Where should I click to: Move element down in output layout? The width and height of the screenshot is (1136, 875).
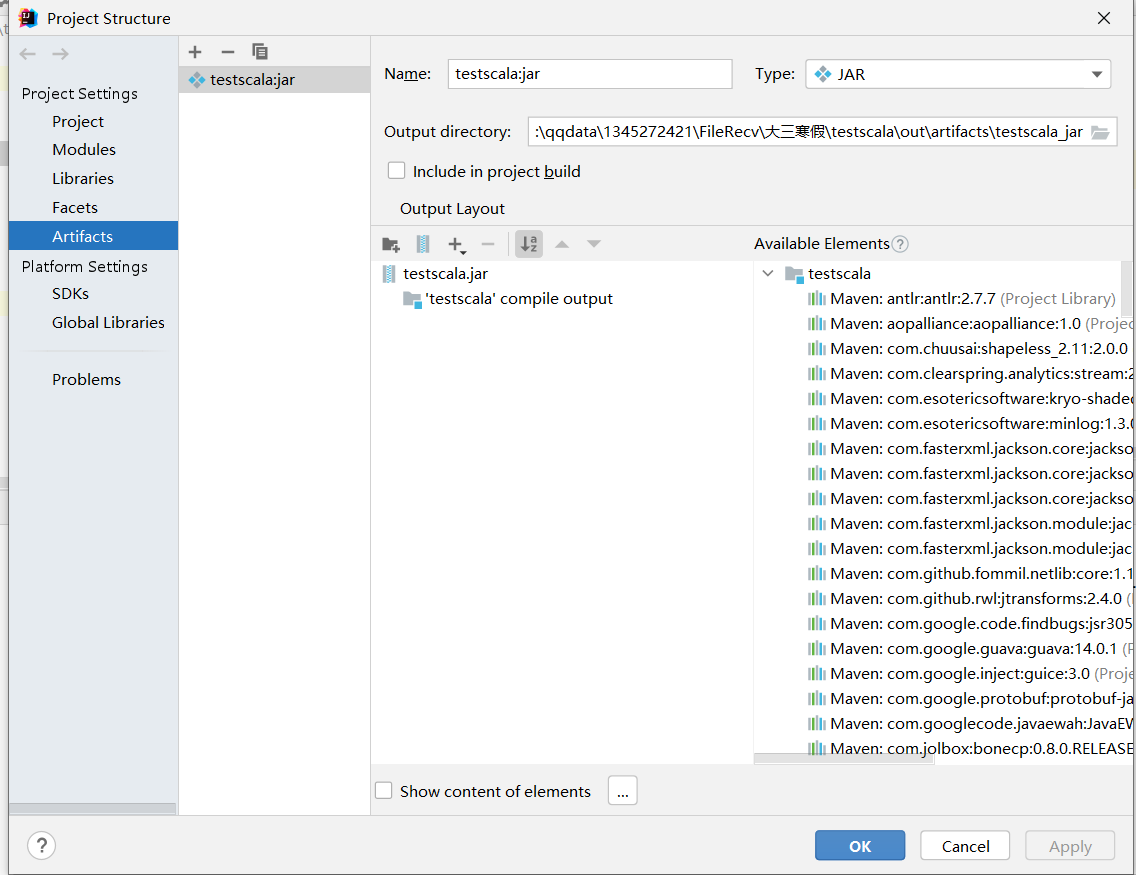(x=594, y=244)
